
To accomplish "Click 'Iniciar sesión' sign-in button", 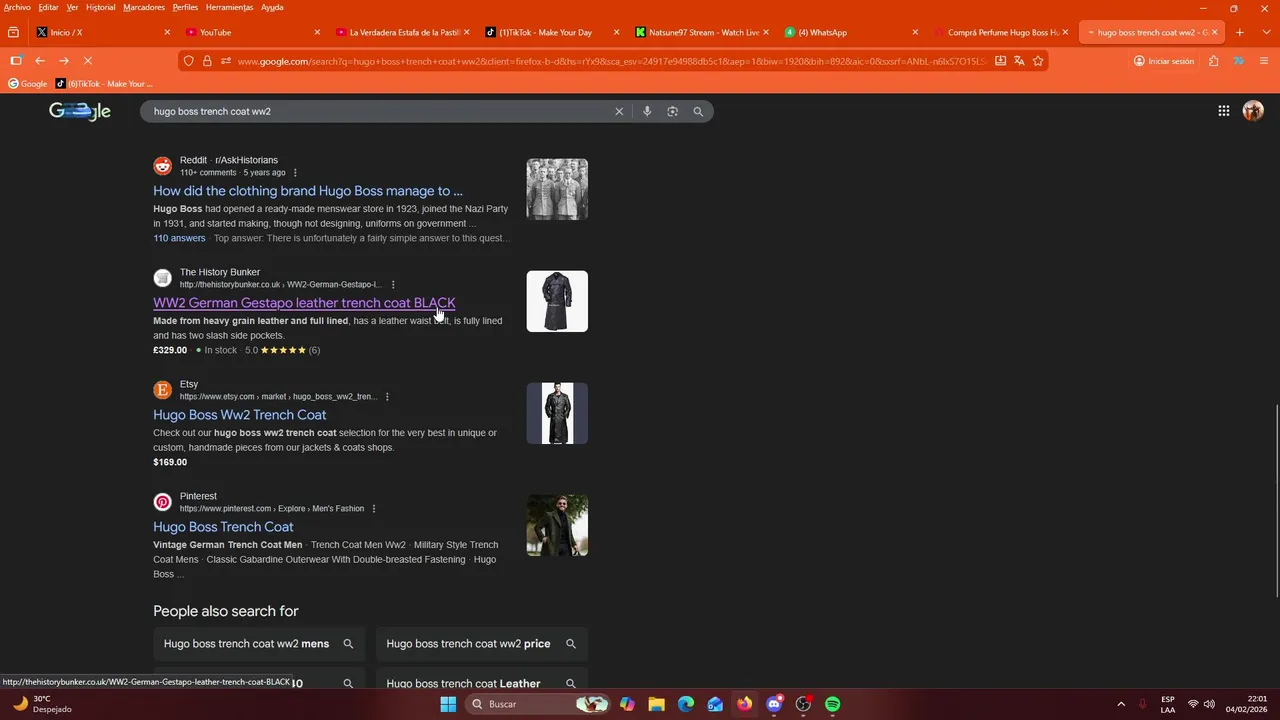I will coord(1164,61).
